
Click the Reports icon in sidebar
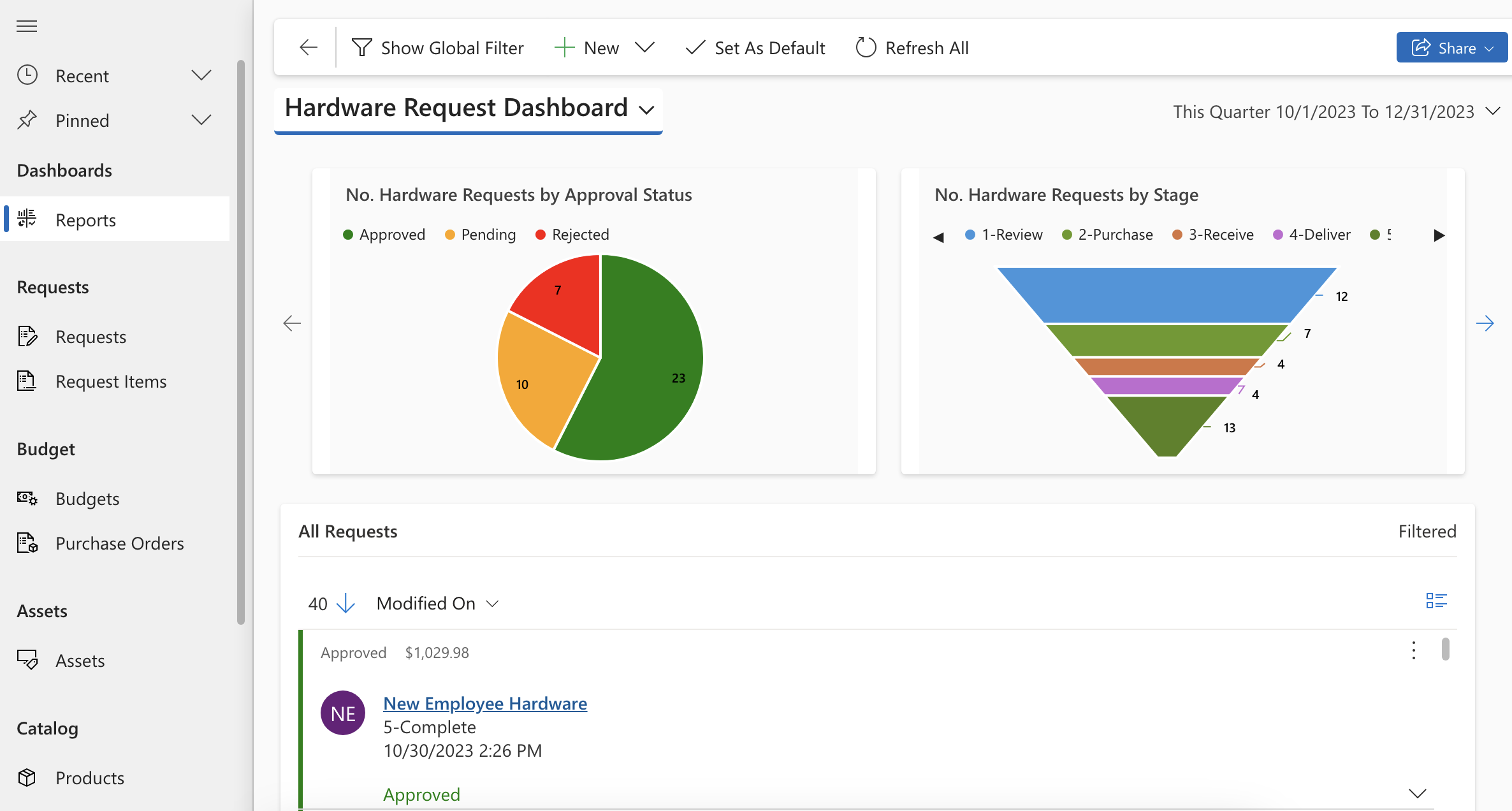coord(27,219)
